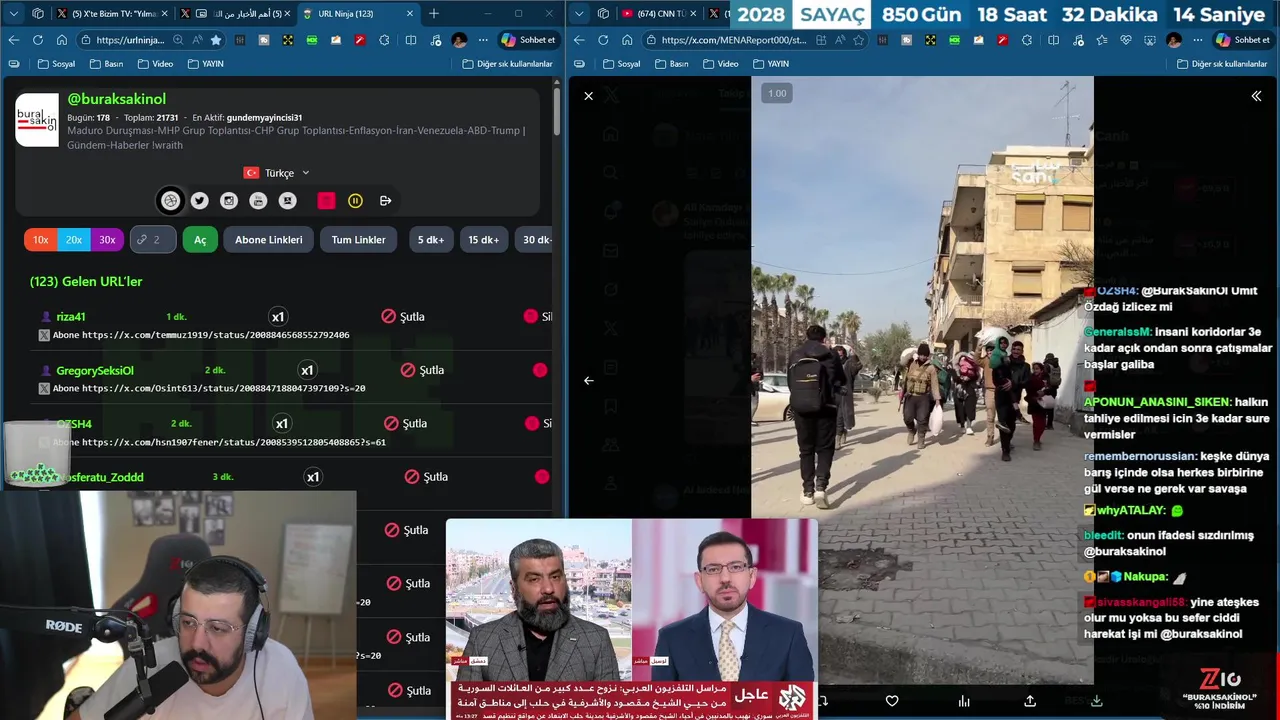
Task: Refresh the left browser page
Action: point(38,40)
